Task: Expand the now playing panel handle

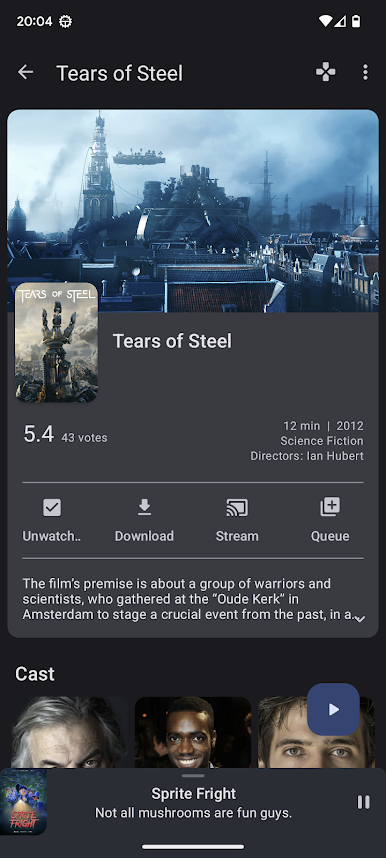Action: click(193, 775)
